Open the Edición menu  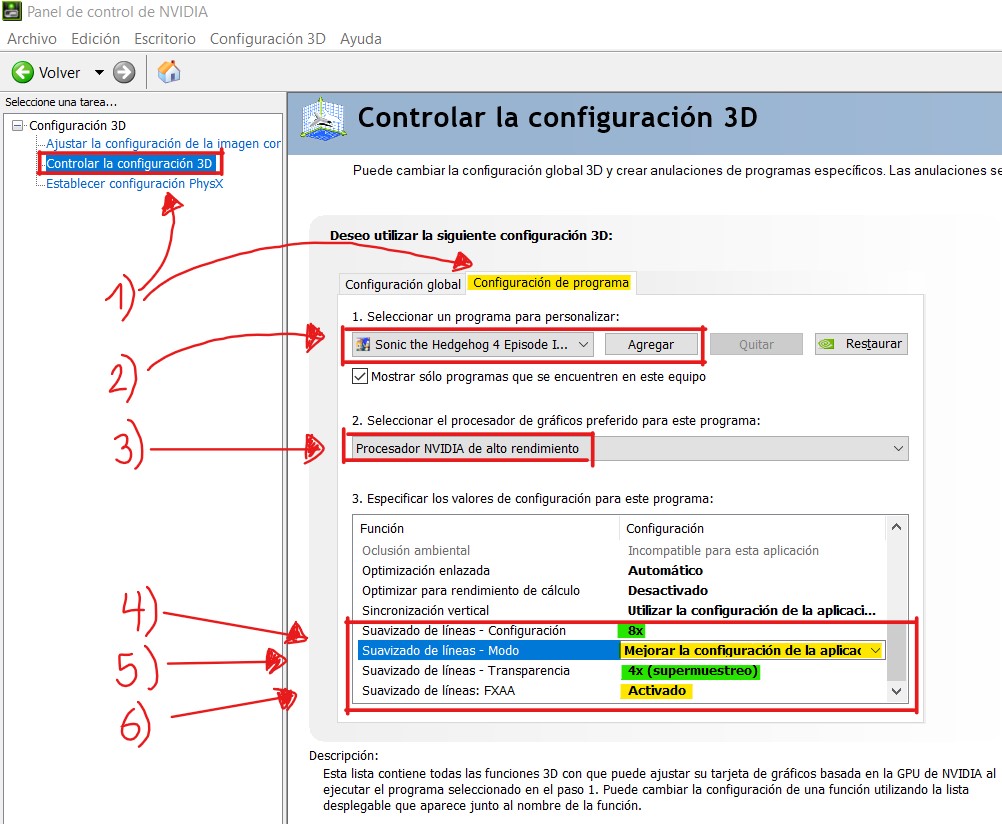95,39
